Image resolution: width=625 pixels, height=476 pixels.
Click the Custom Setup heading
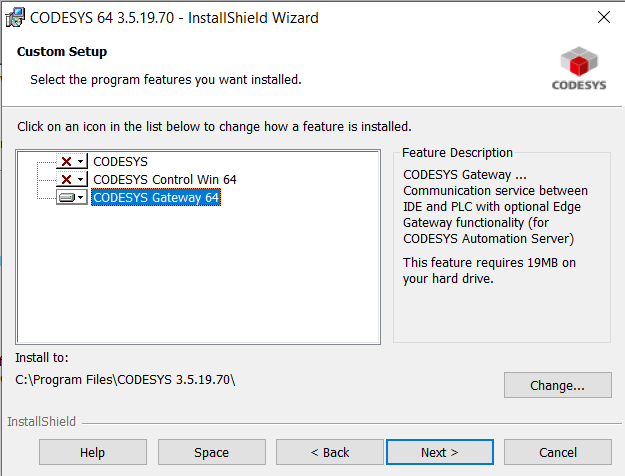point(62,51)
